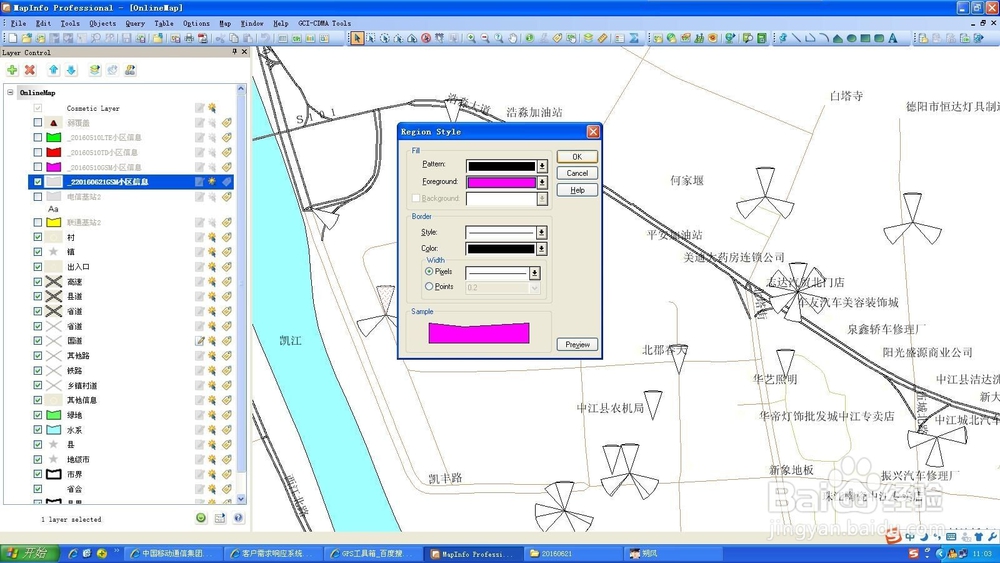Click the Windows Start button 开始
1000x563 pixels.
(x=29, y=553)
